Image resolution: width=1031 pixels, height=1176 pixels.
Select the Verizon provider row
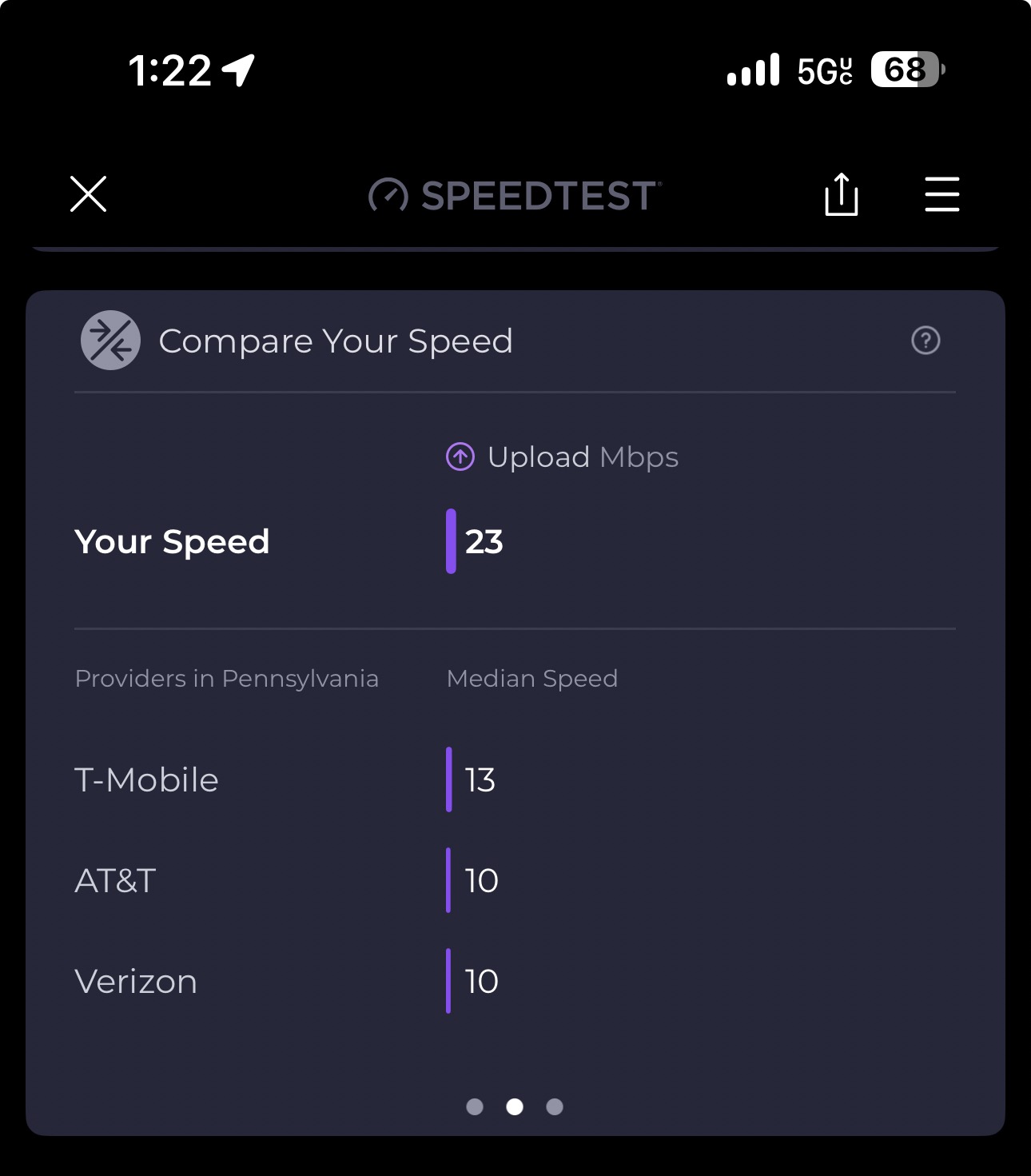515,981
